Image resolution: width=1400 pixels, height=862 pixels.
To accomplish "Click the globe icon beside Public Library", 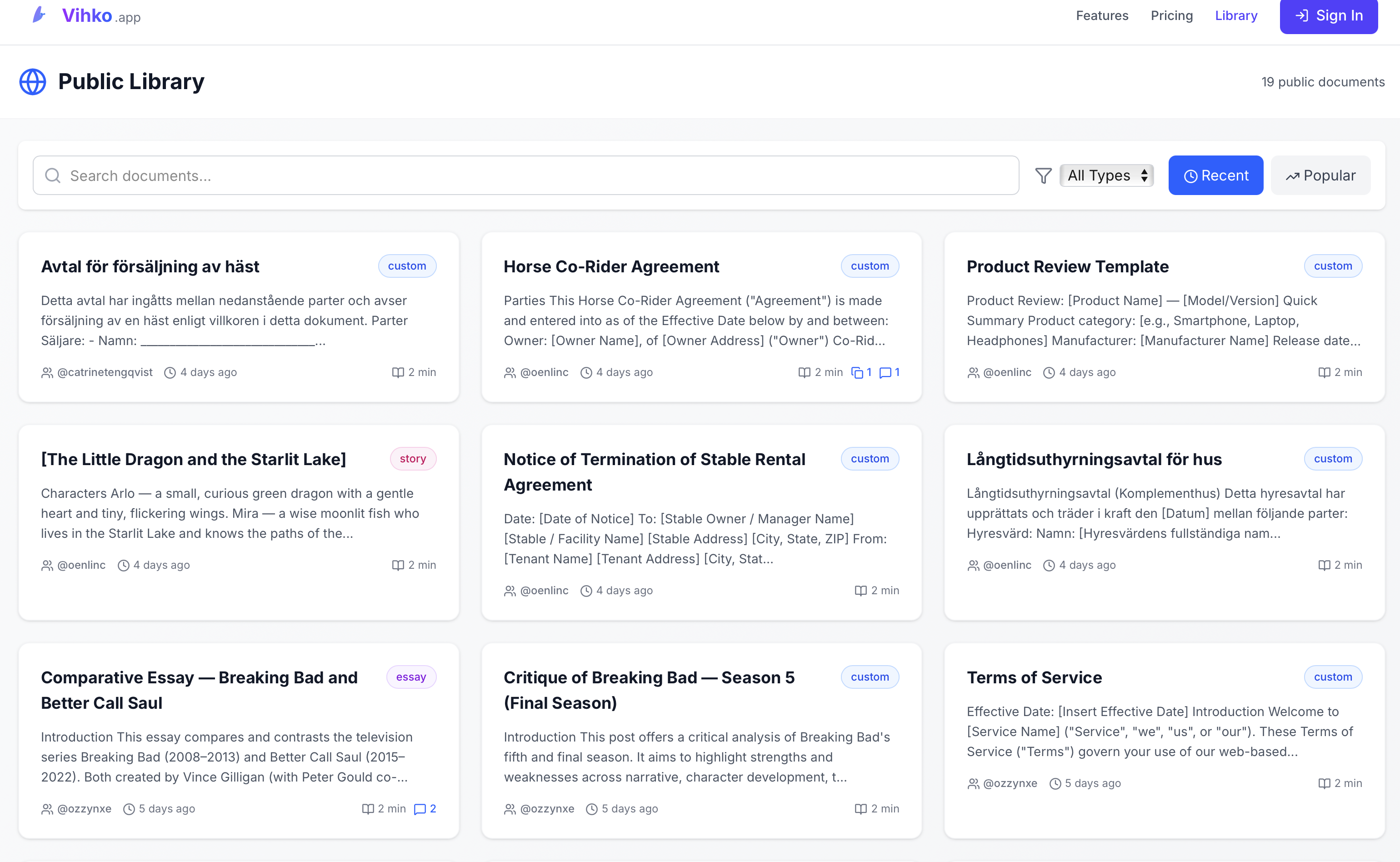I will click(32, 81).
